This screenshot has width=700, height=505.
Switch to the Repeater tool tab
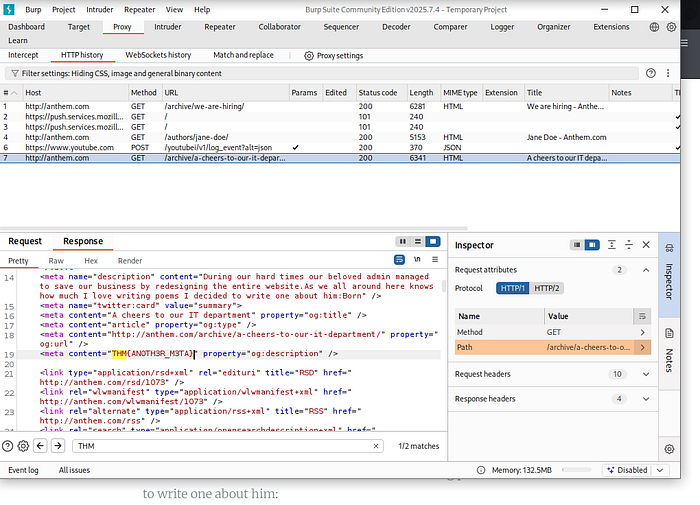click(220, 27)
